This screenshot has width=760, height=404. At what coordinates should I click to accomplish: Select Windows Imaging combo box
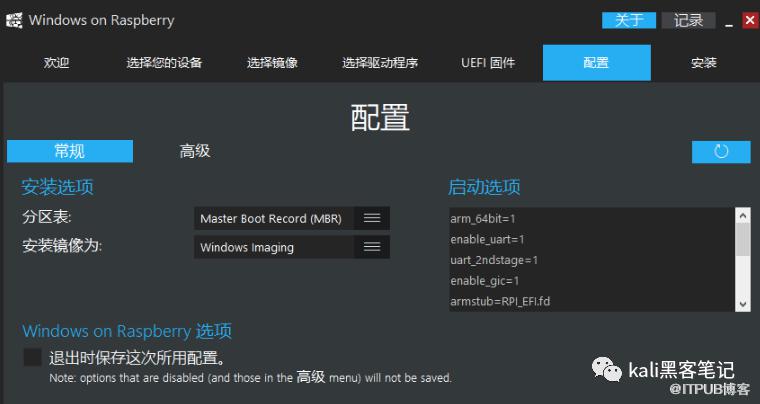(292, 247)
